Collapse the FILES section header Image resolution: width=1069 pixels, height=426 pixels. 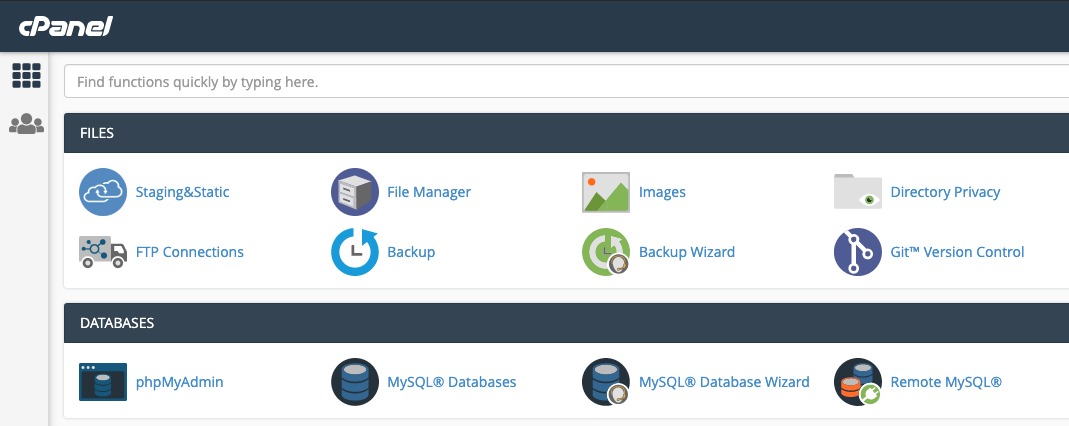567,133
